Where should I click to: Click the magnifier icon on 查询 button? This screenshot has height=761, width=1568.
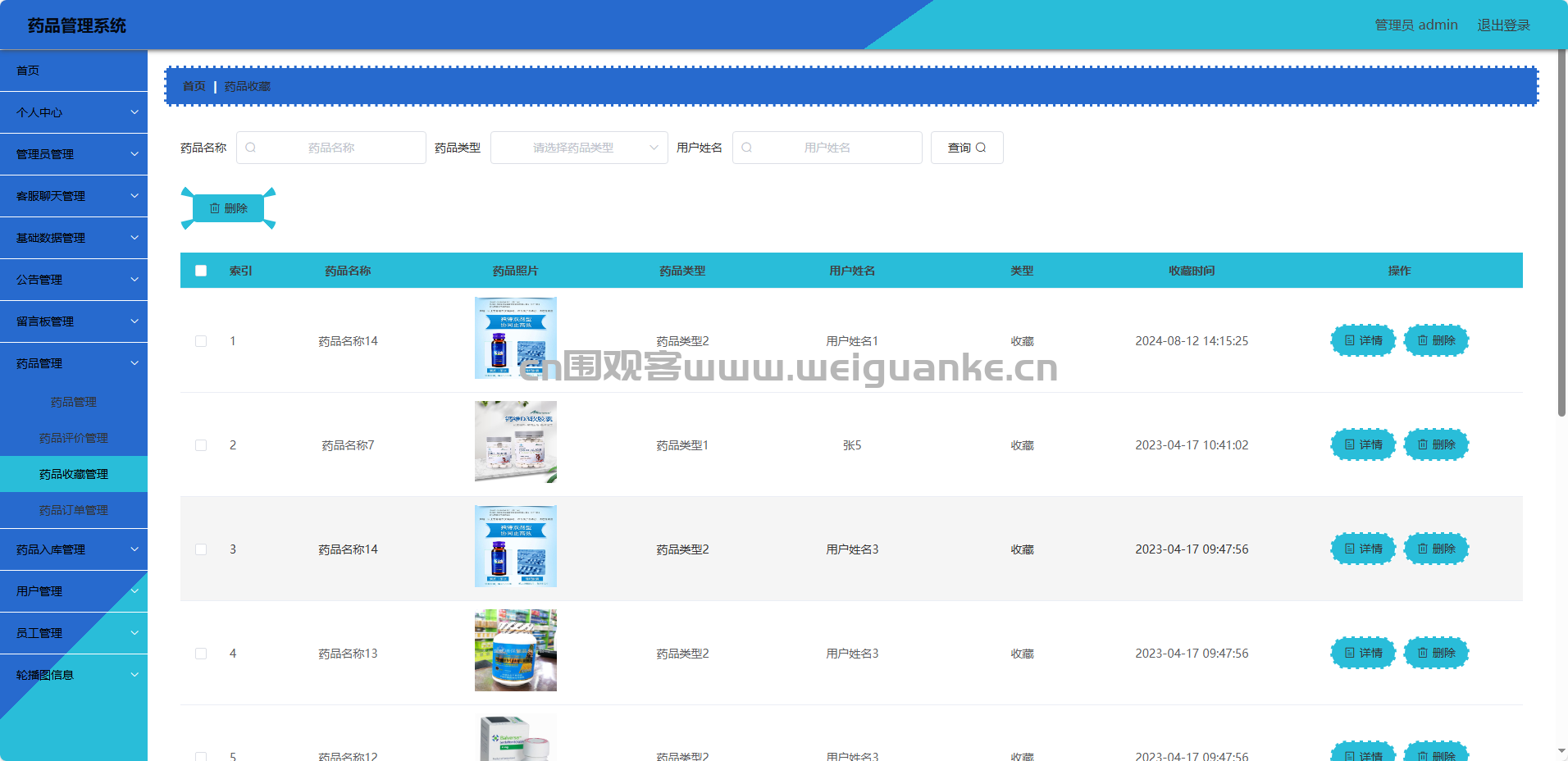981,148
